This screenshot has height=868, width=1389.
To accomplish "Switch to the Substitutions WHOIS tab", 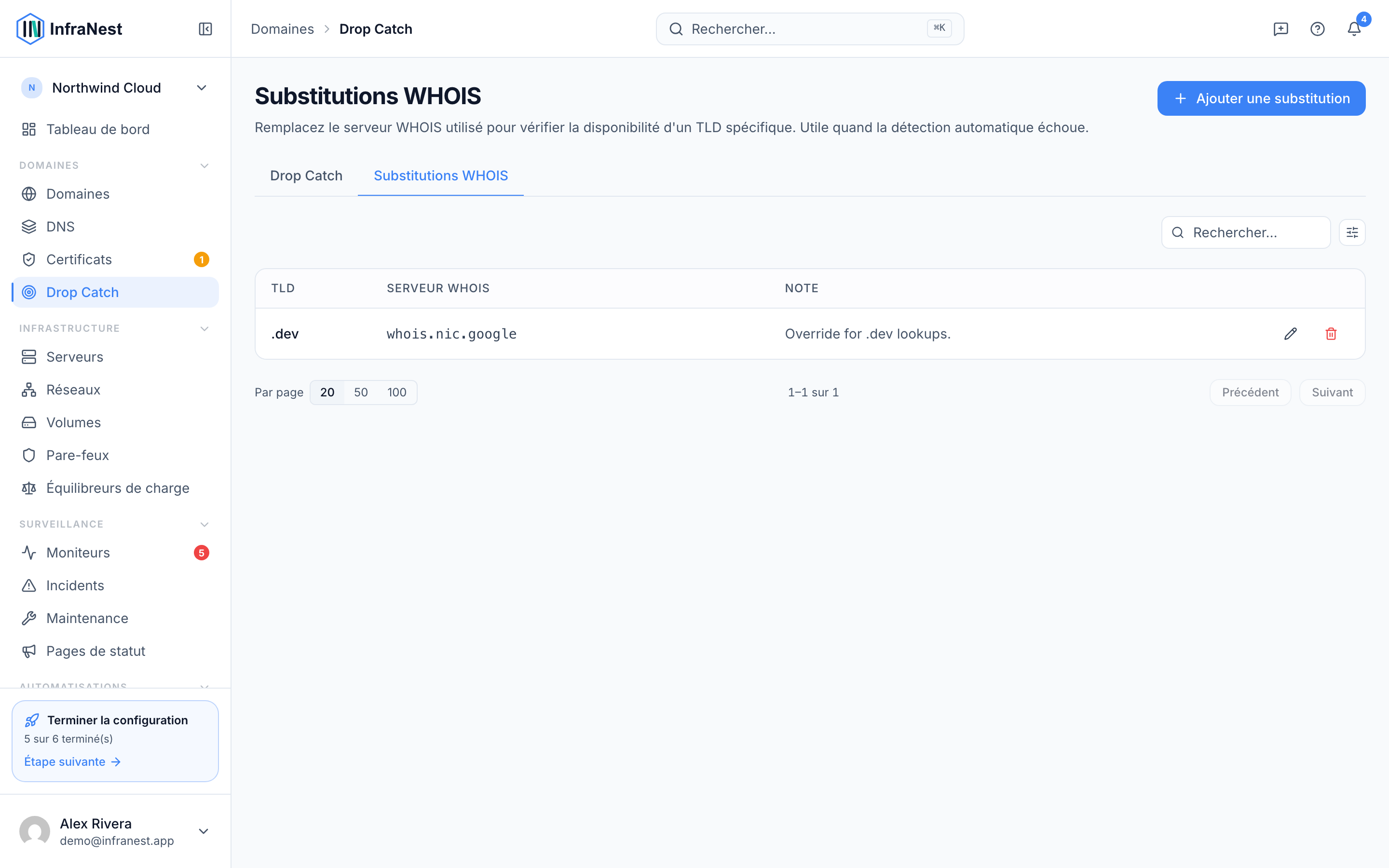I will pos(441,176).
